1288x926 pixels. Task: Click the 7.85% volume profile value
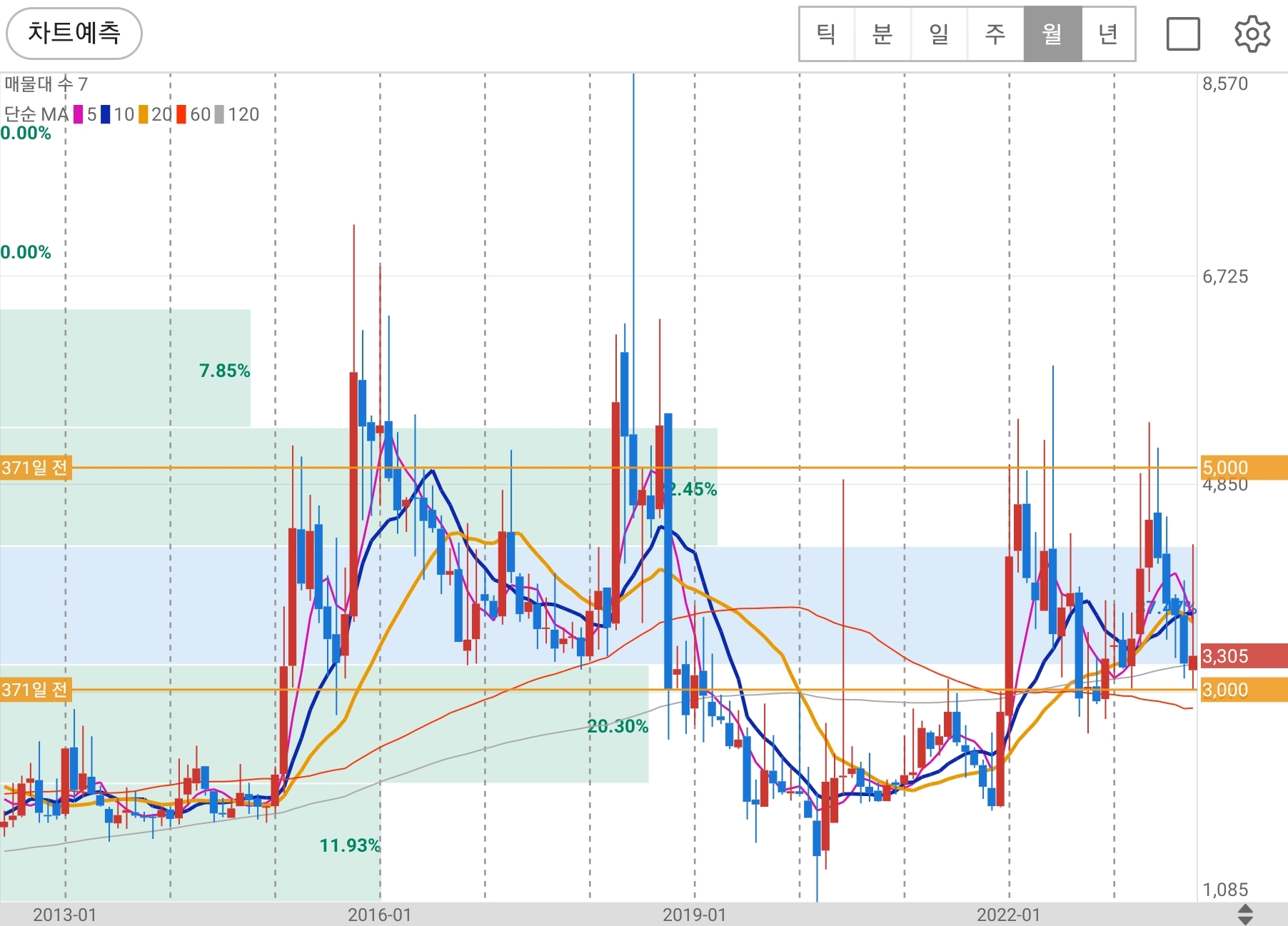click(x=224, y=371)
